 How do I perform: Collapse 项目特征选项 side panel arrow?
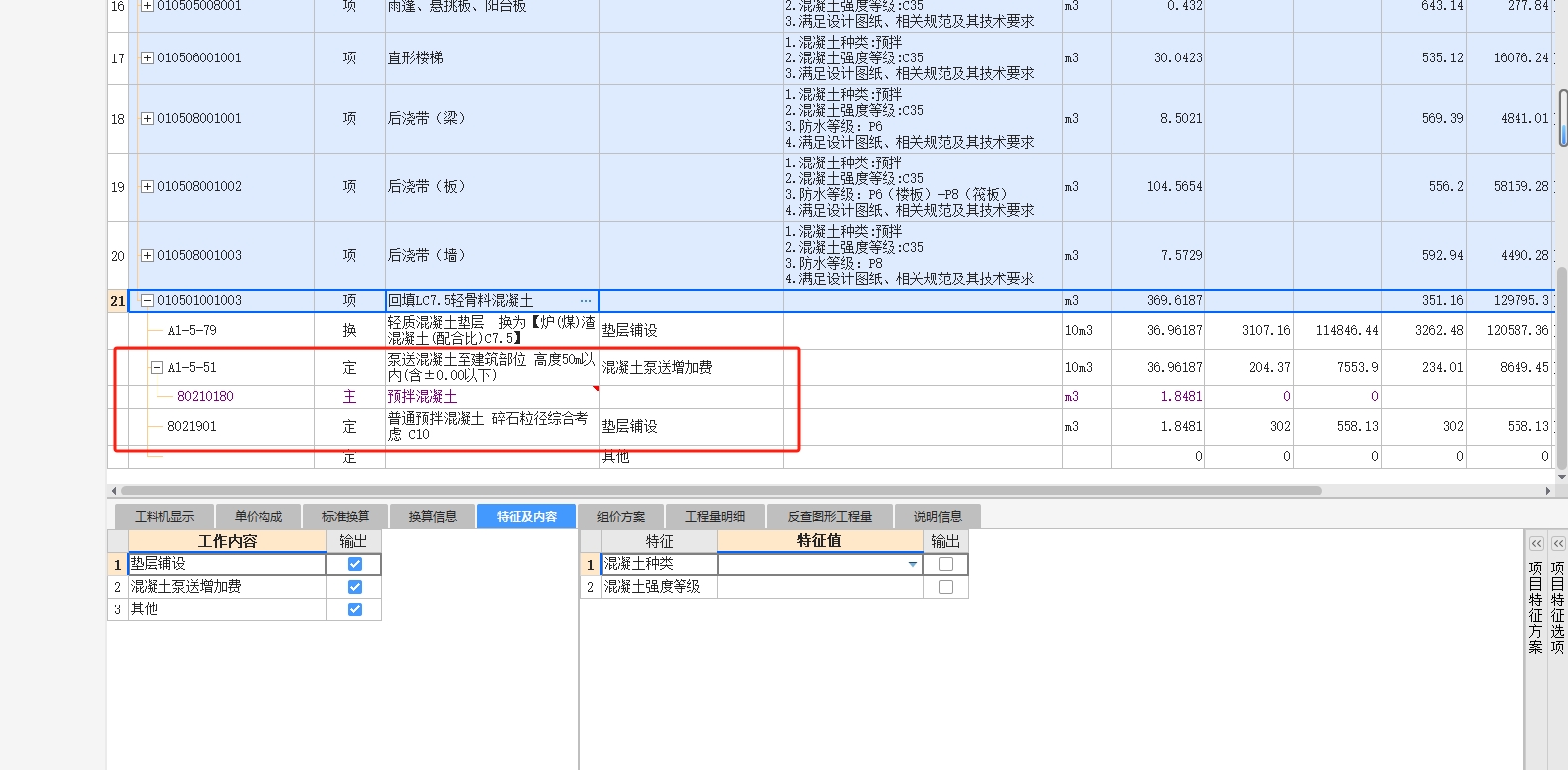point(1558,544)
